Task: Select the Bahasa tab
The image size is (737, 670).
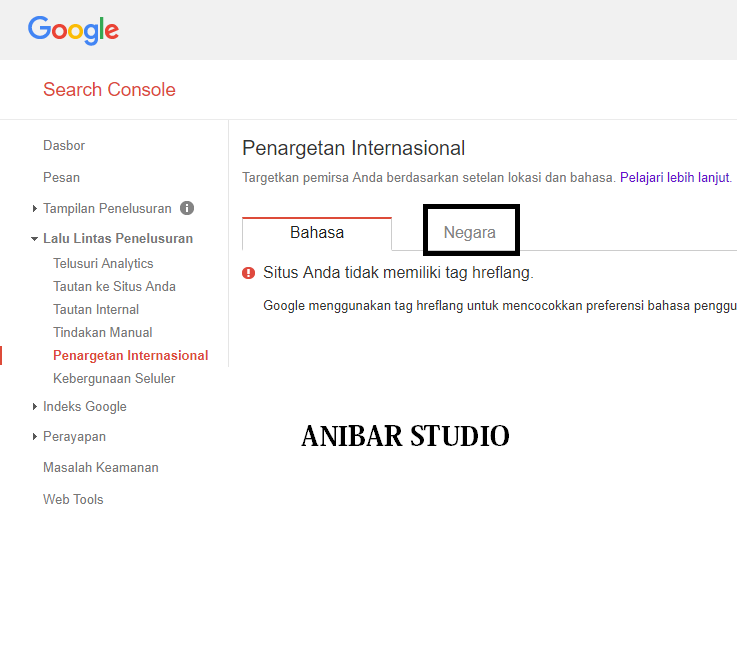Action: pos(317,233)
